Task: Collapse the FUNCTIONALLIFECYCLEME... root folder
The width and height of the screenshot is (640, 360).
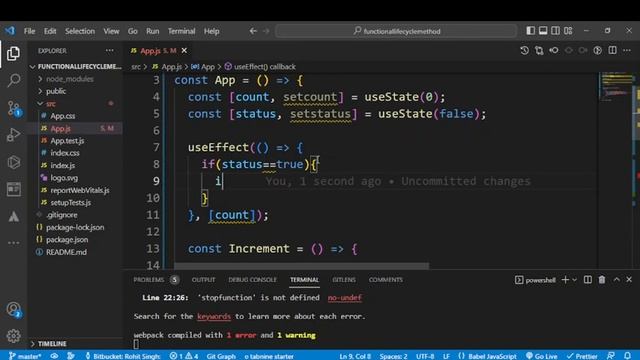Action: click(76, 67)
